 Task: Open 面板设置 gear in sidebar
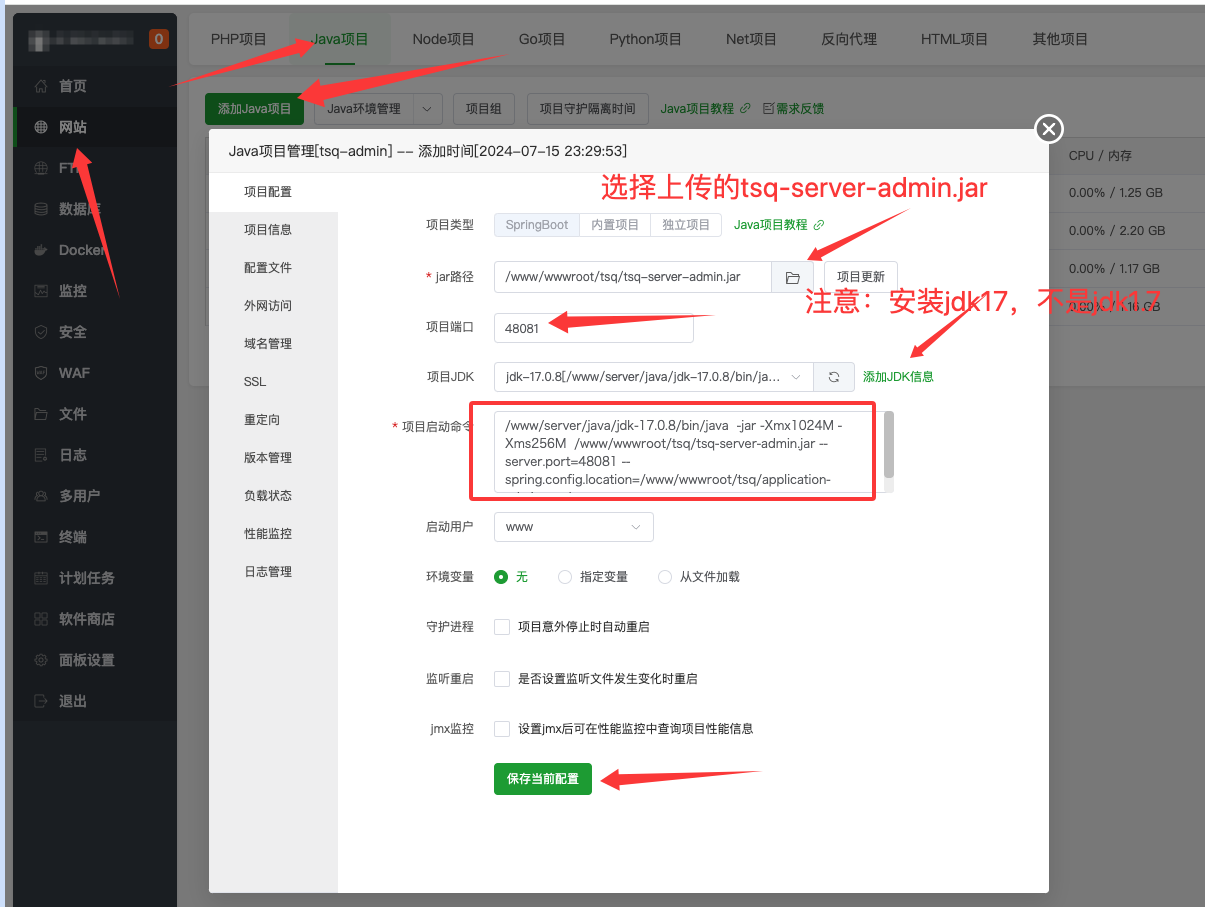41,660
